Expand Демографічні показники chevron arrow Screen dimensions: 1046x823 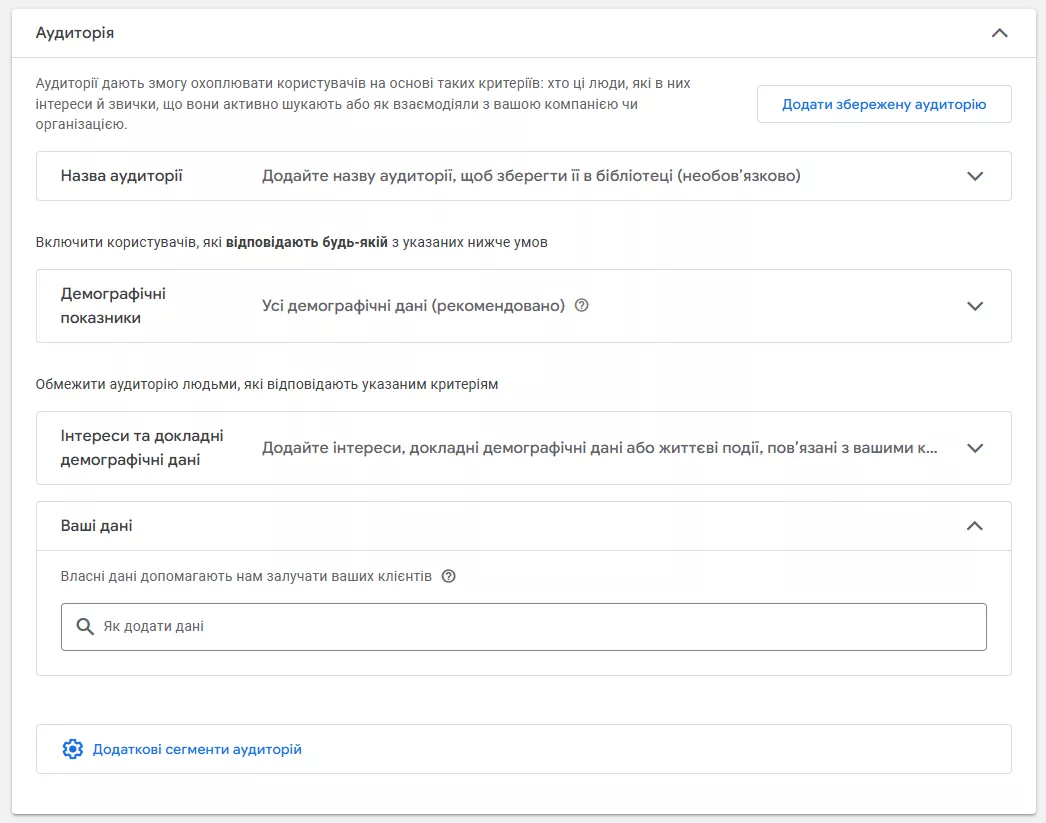coord(975,306)
